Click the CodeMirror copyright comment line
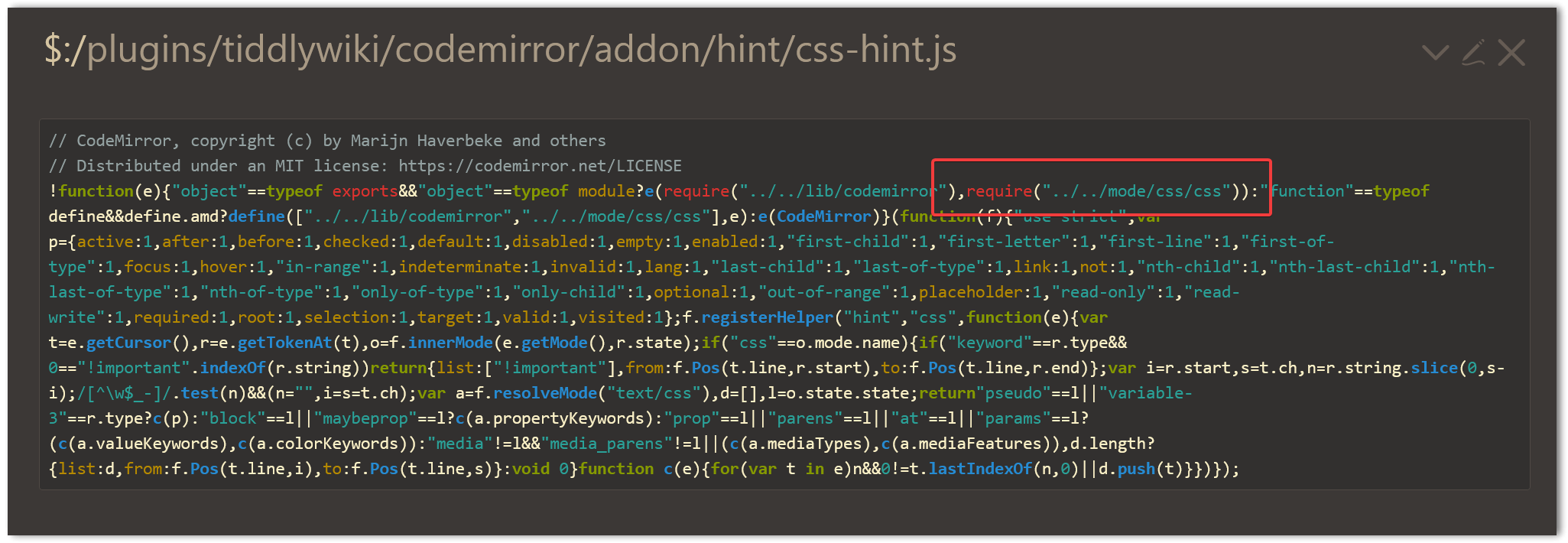1568x543 pixels. click(x=327, y=141)
